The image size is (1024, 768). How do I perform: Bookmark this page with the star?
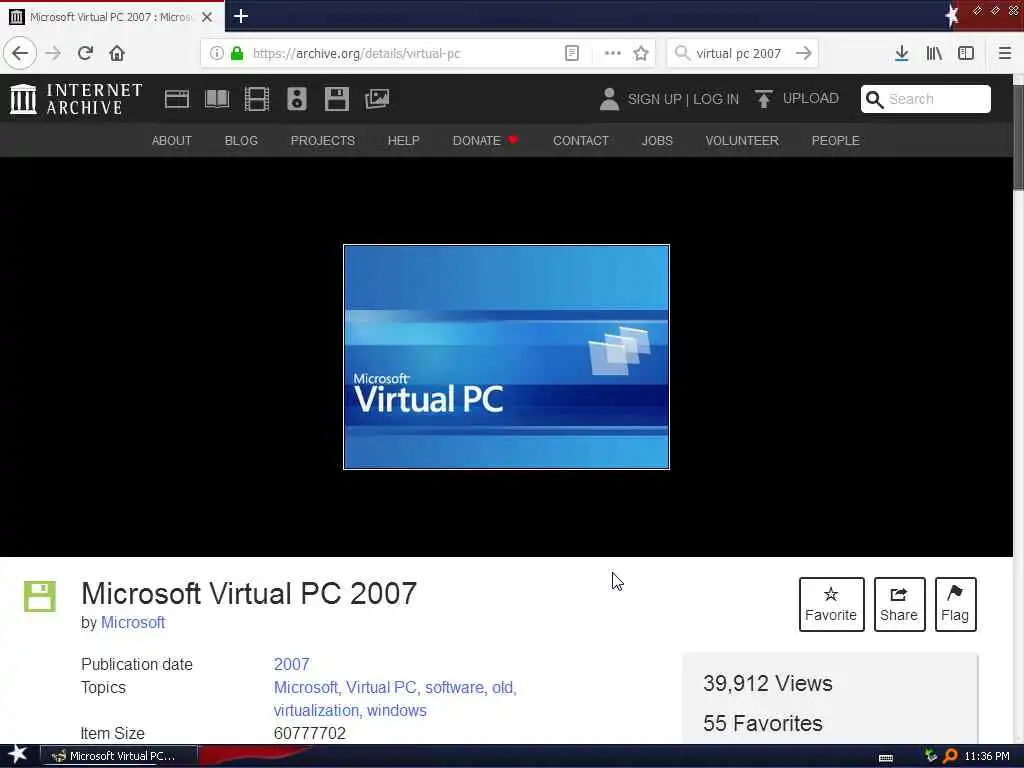pyautogui.click(x=641, y=53)
